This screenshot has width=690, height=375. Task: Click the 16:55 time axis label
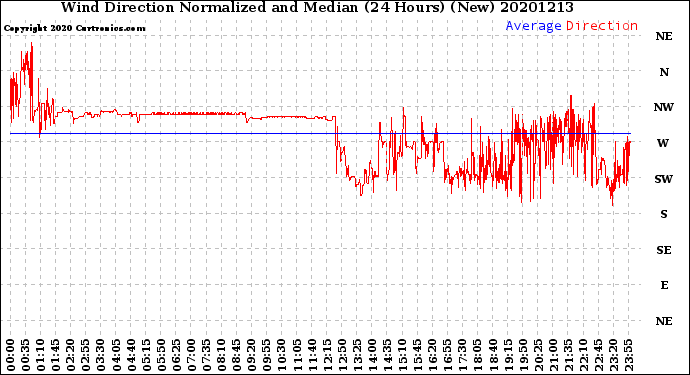point(447,354)
